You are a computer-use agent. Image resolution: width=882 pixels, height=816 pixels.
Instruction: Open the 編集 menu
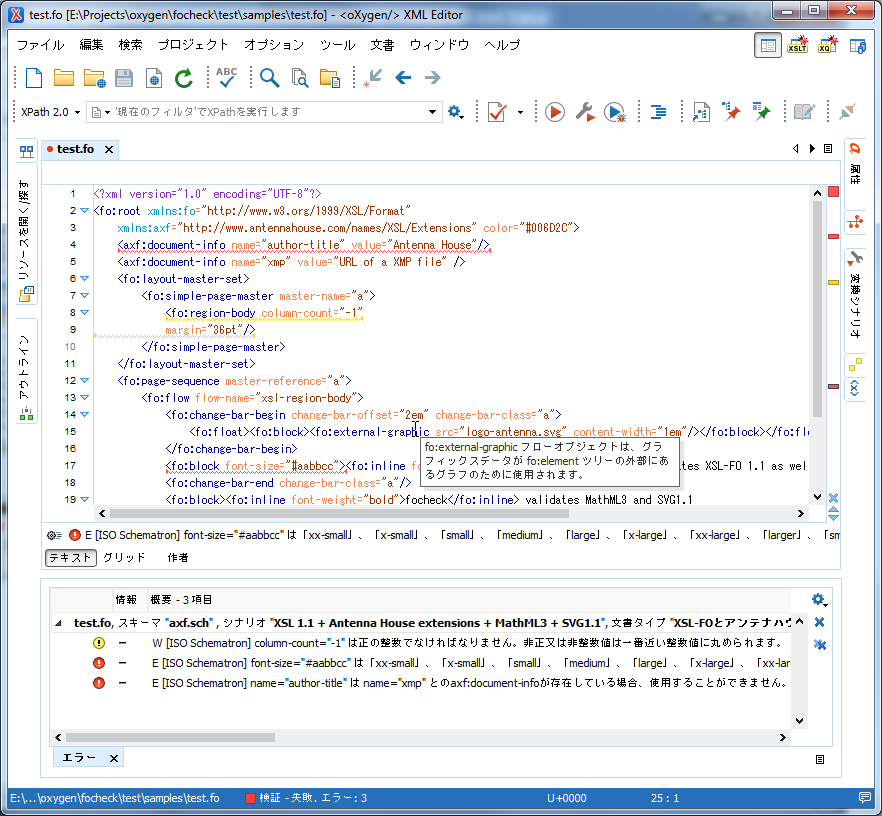coord(91,45)
